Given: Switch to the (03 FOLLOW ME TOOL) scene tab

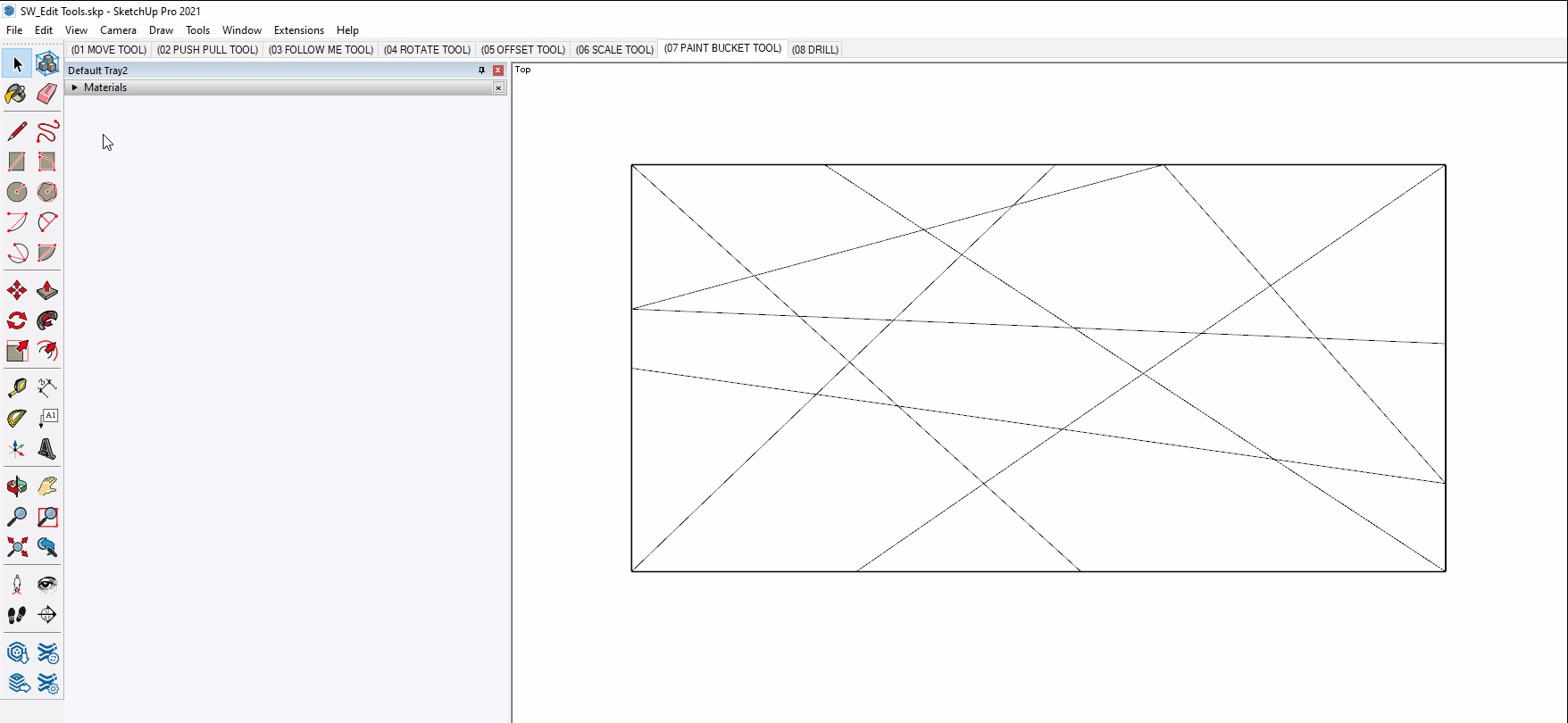Looking at the screenshot, I should (321, 50).
